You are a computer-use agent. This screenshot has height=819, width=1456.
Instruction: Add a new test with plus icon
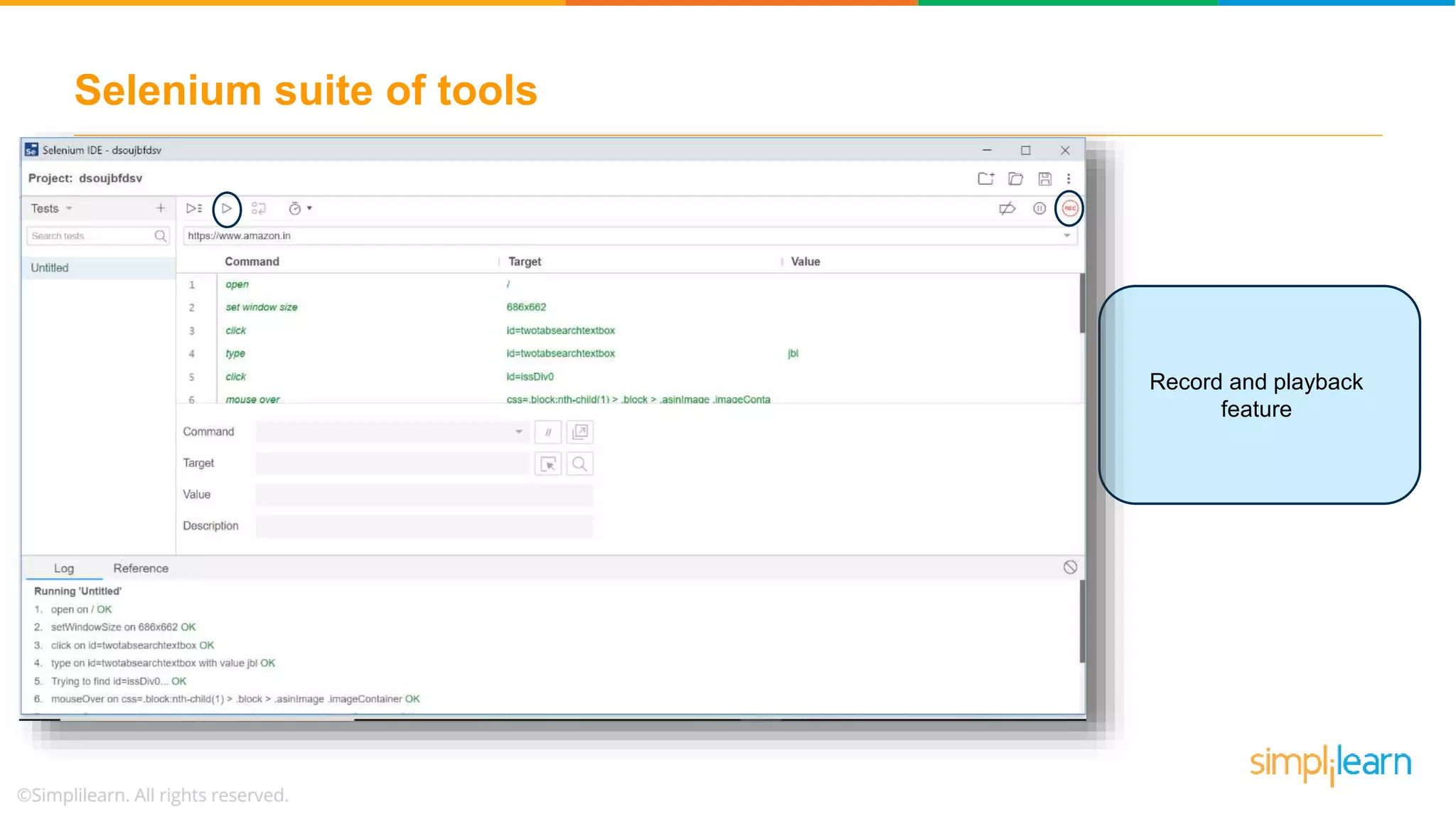(161, 208)
